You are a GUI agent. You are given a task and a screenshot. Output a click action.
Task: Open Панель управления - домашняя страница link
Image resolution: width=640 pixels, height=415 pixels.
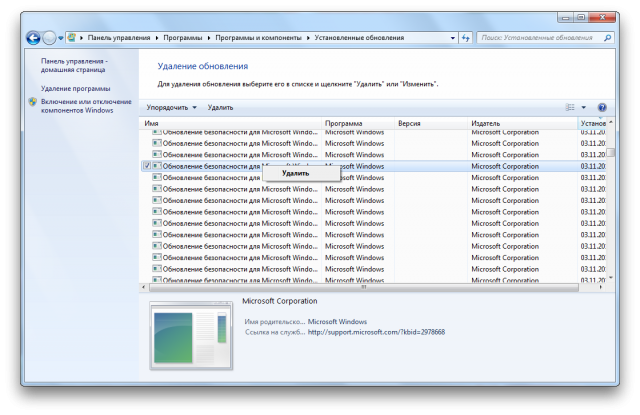point(74,65)
